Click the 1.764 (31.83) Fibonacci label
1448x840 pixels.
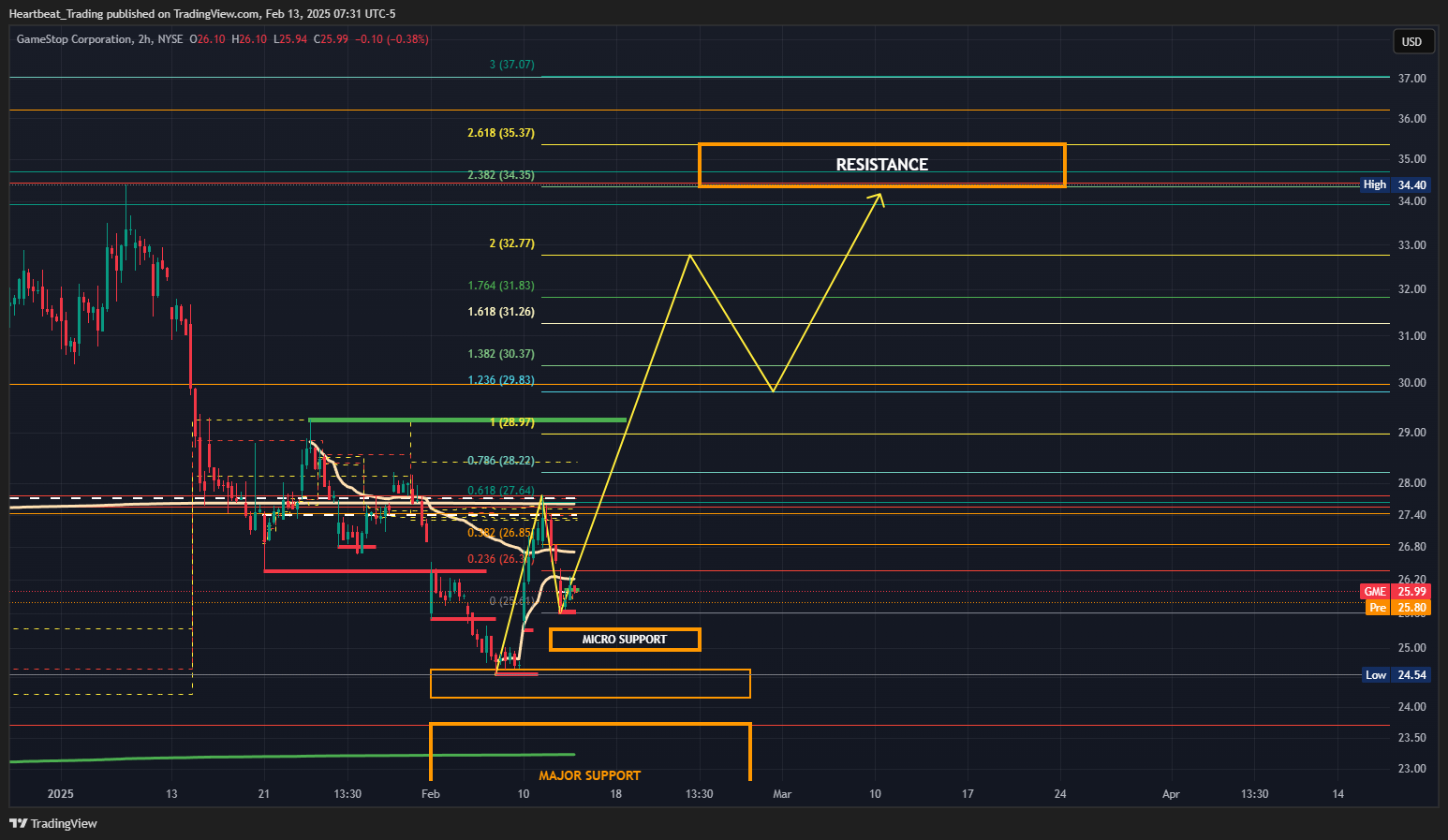pyautogui.click(x=501, y=286)
